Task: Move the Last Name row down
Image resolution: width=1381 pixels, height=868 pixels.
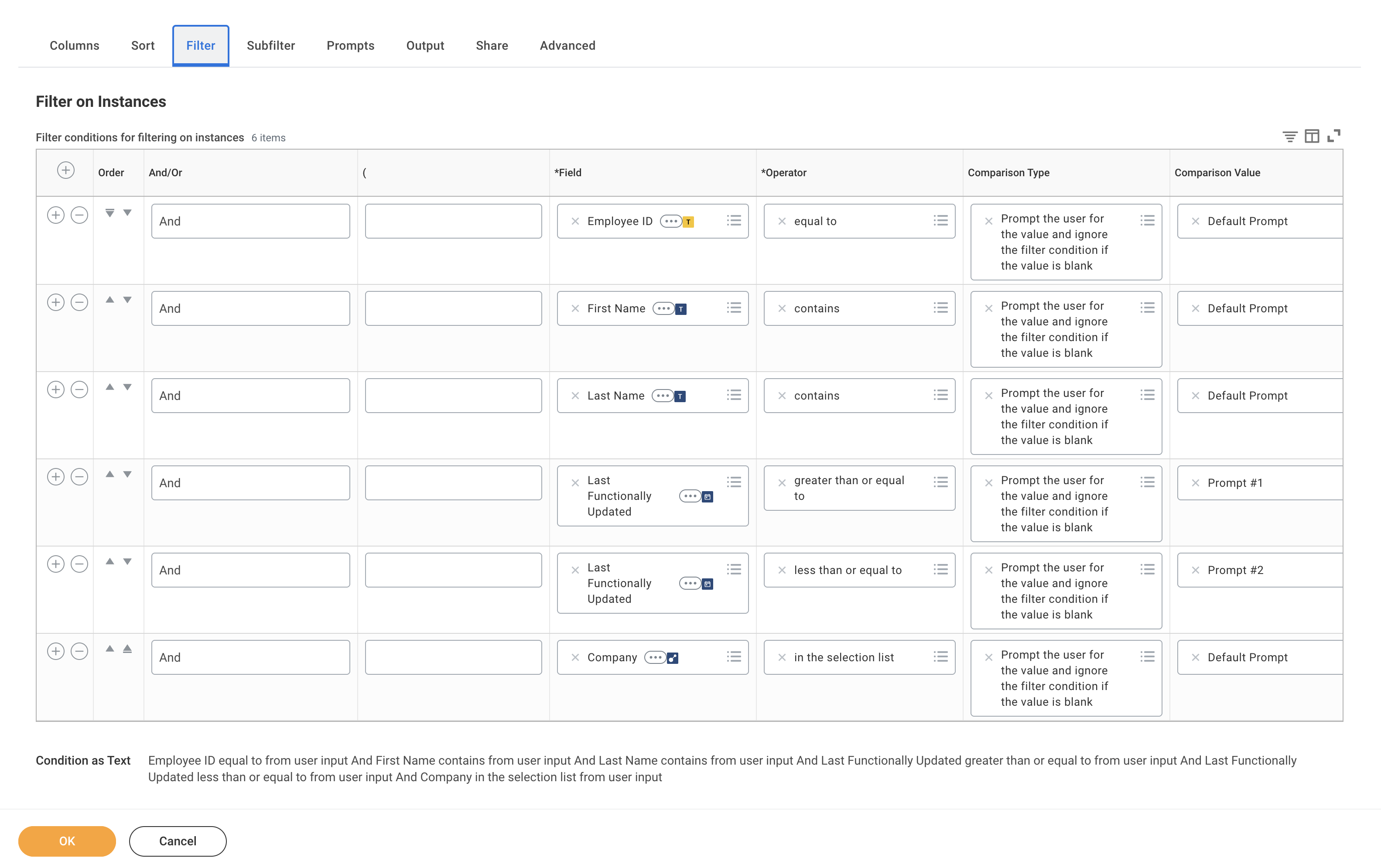Action: tap(127, 387)
